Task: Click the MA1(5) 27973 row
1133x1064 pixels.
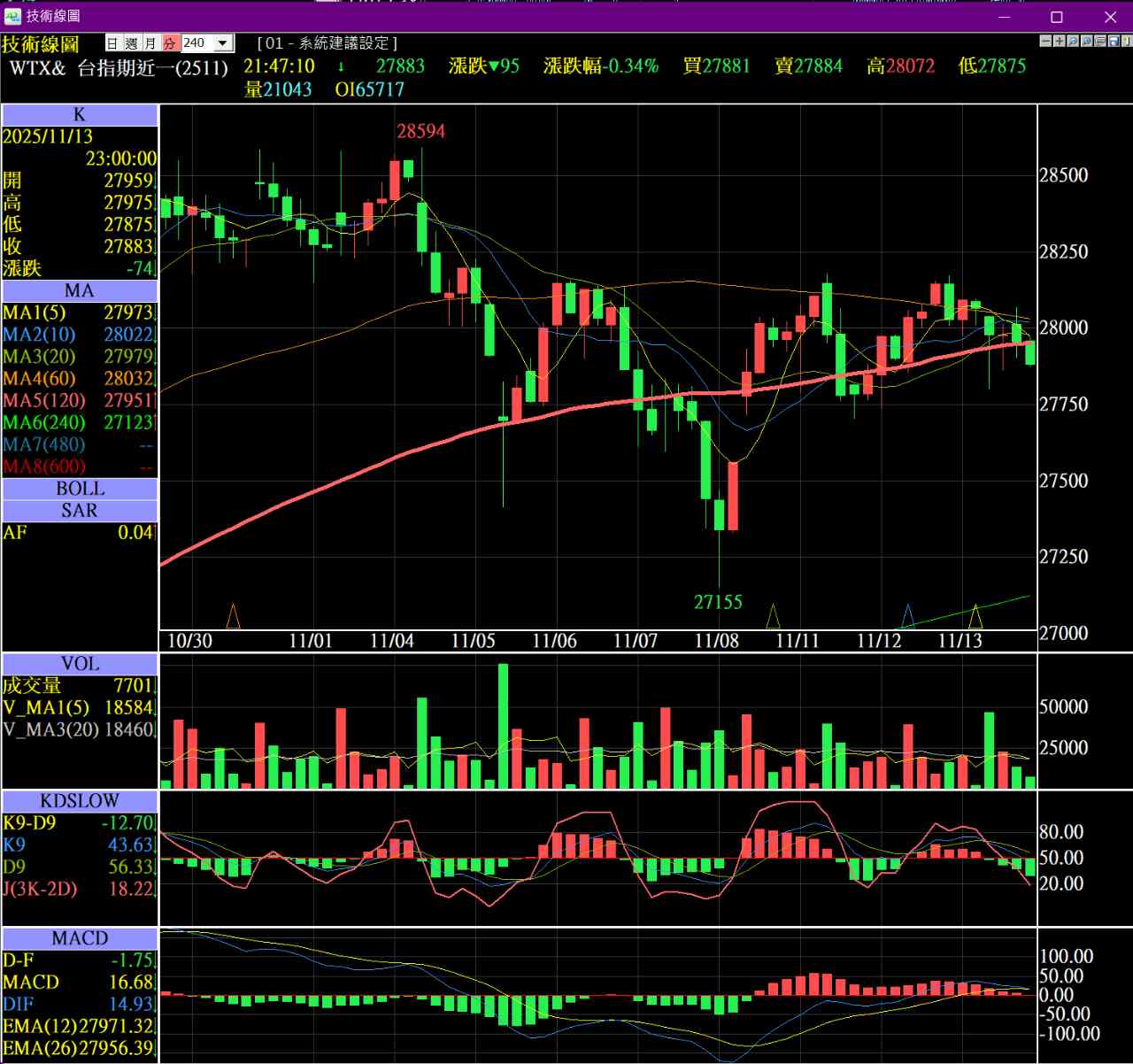Action: tap(80, 312)
